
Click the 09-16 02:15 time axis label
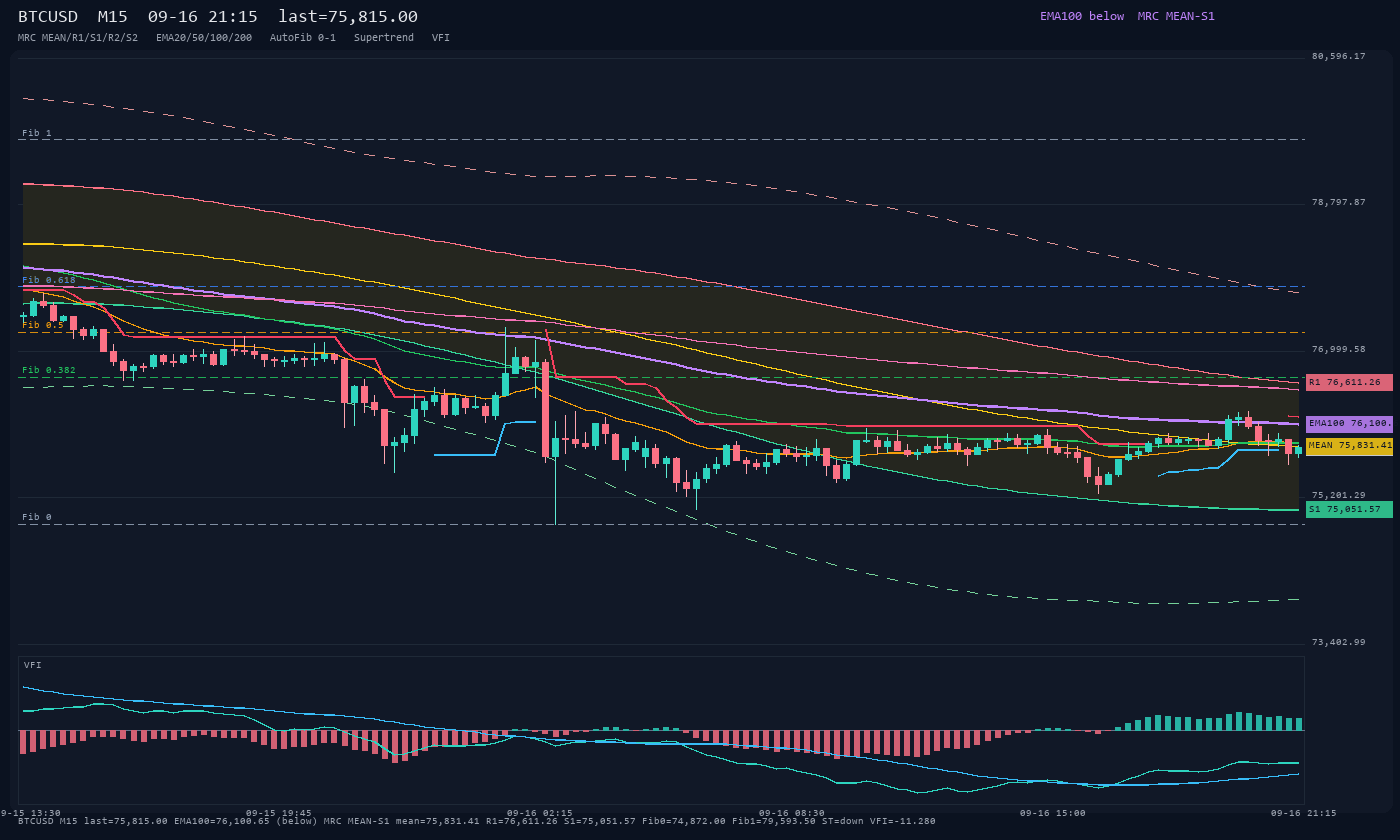click(540, 813)
